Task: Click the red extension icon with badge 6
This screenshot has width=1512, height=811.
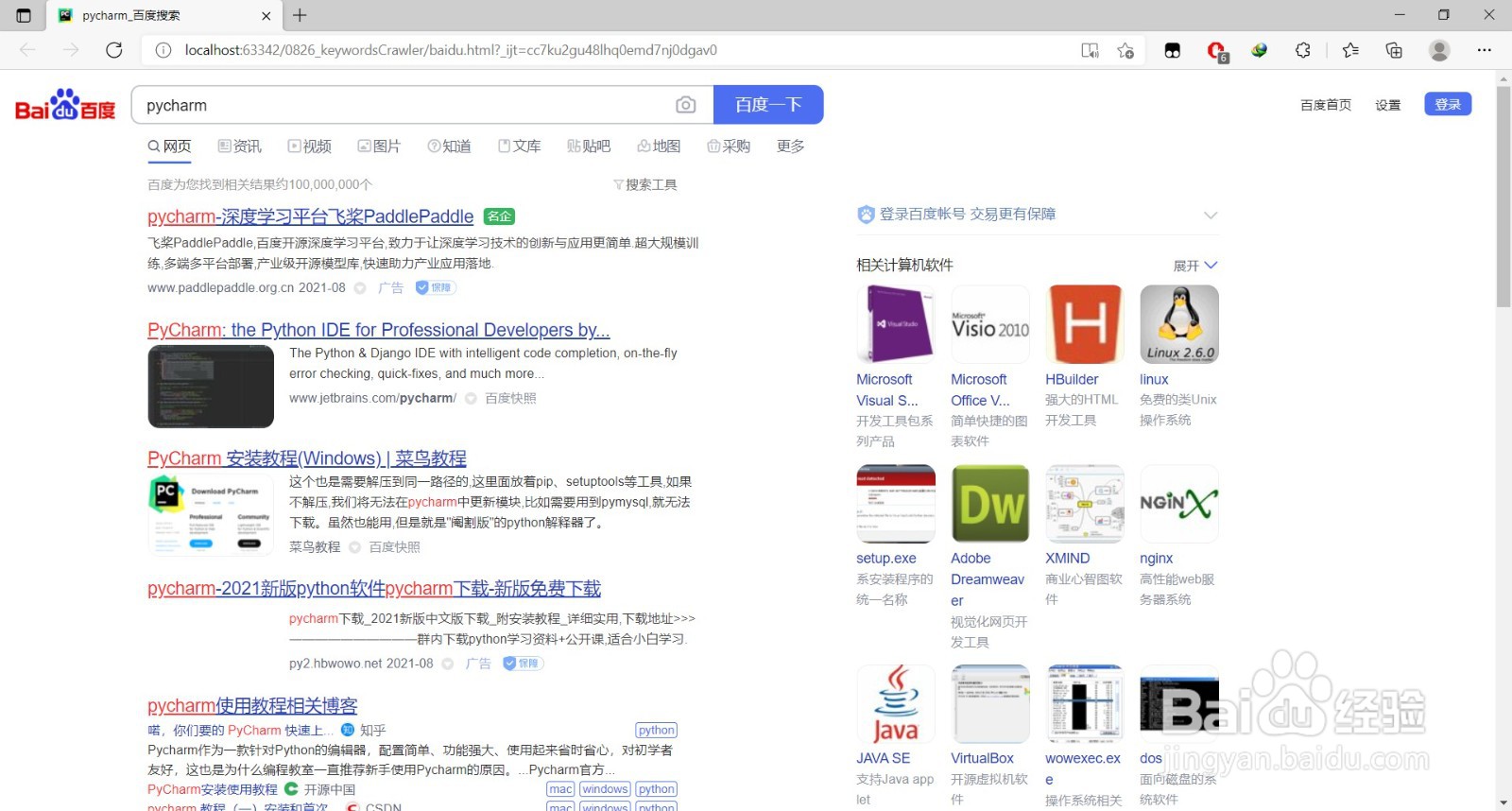Action: (1217, 51)
